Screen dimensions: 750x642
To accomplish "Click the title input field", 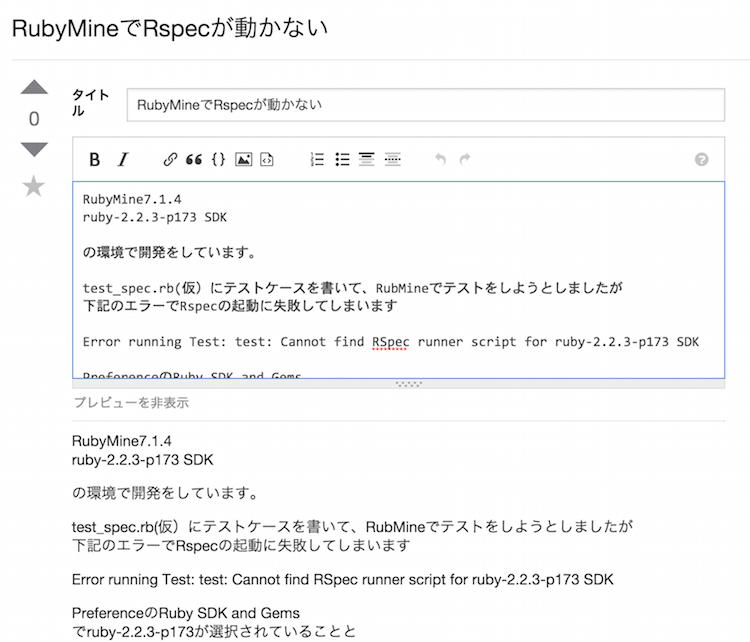I will [426, 105].
